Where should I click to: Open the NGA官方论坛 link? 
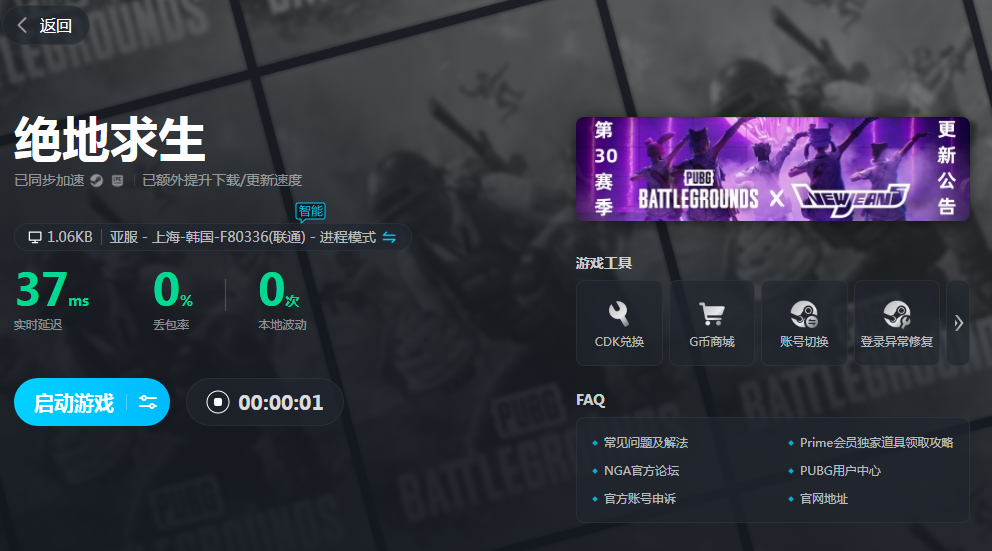click(642, 471)
